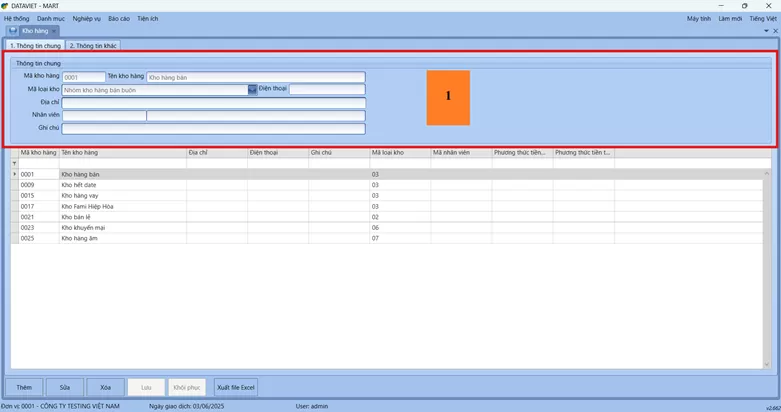Screen dimensions: 781x412
Task: Open Máy tính from the top bar
Action: pyautogui.click(x=699, y=18)
